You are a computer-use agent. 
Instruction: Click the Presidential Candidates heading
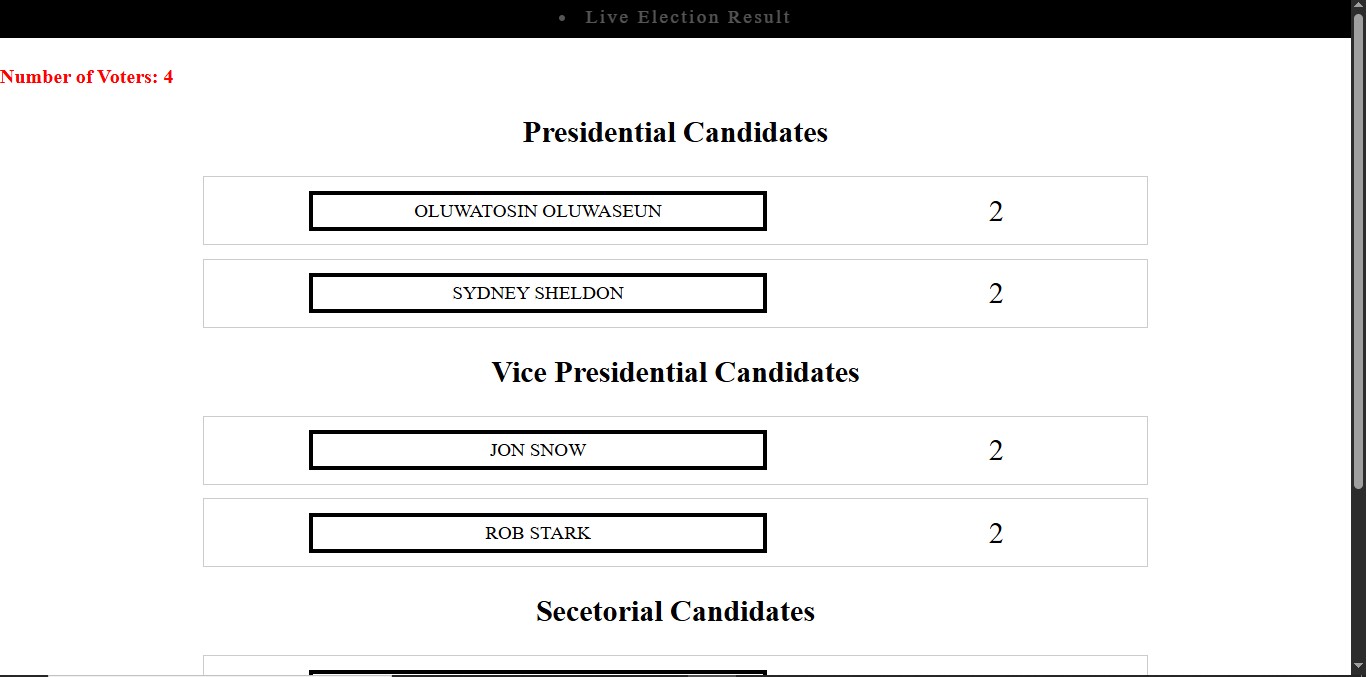pyautogui.click(x=675, y=132)
